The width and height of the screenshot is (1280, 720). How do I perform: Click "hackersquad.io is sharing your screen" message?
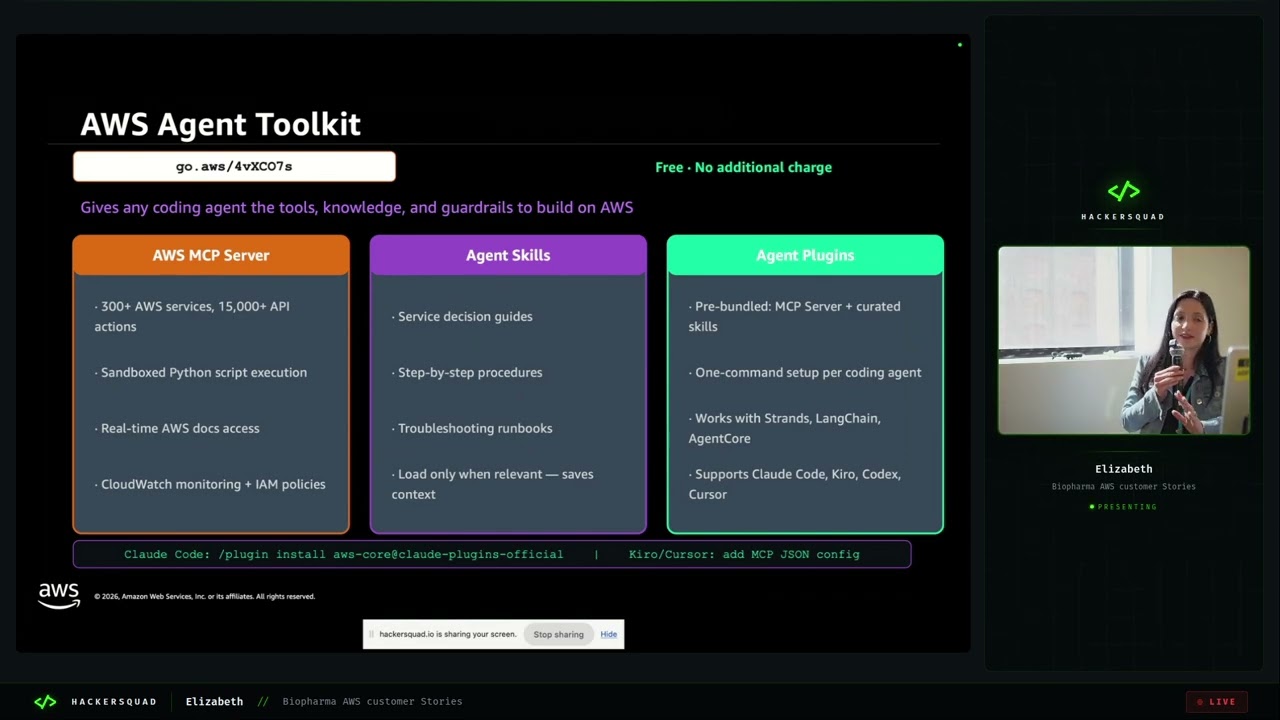(x=448, y=634)
